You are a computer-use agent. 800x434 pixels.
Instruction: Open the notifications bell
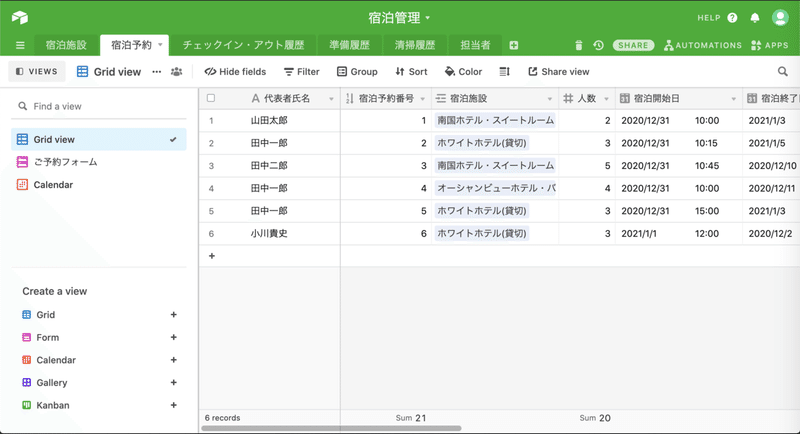(755, 18)
